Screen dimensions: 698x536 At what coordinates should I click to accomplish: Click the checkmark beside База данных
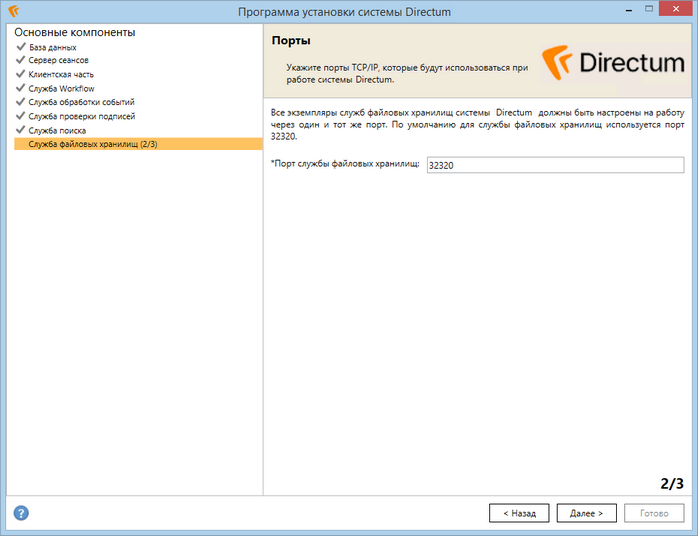coord(21,46)
